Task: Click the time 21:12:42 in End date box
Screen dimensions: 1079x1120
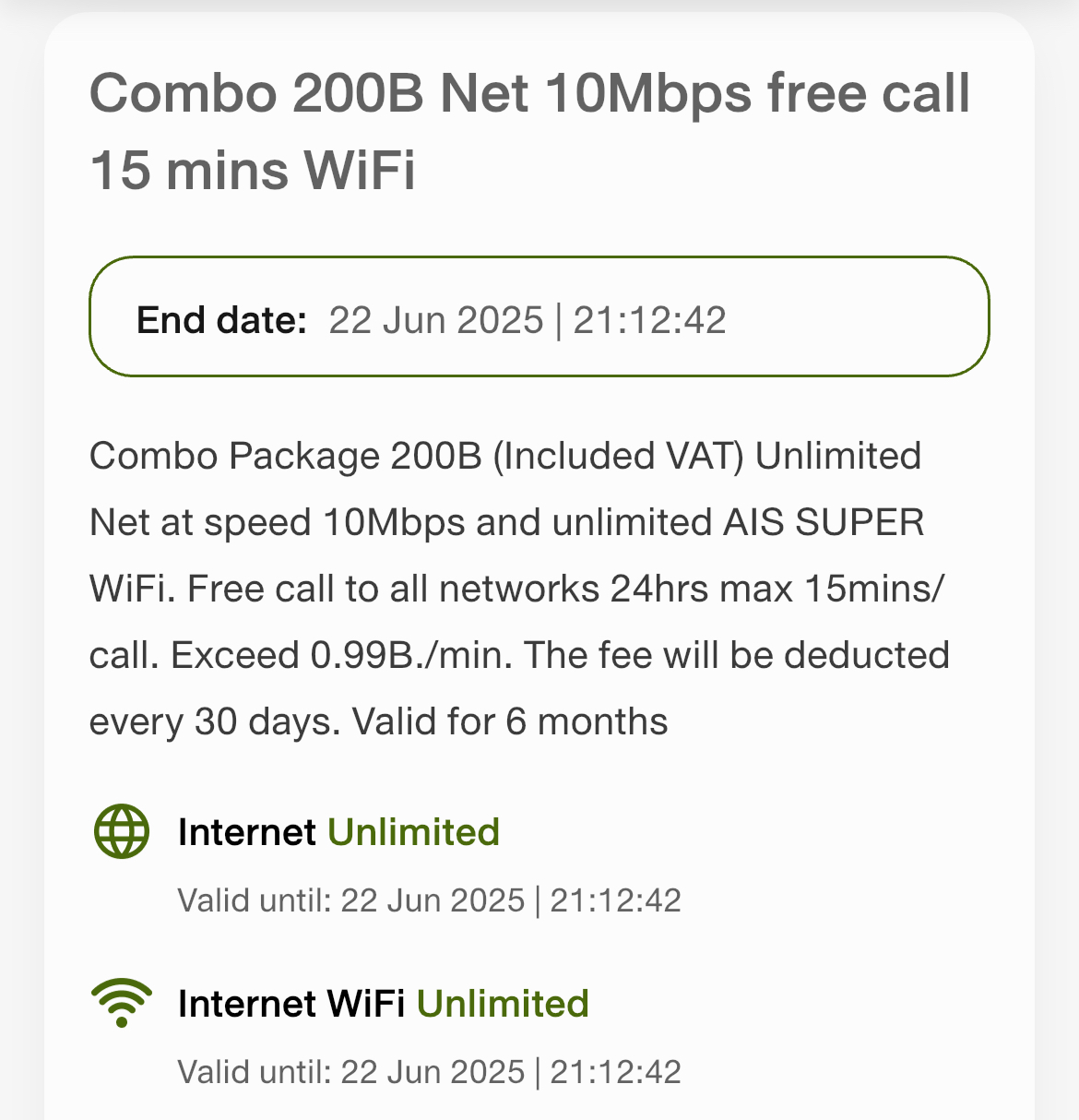Action: tap(650, 320)
